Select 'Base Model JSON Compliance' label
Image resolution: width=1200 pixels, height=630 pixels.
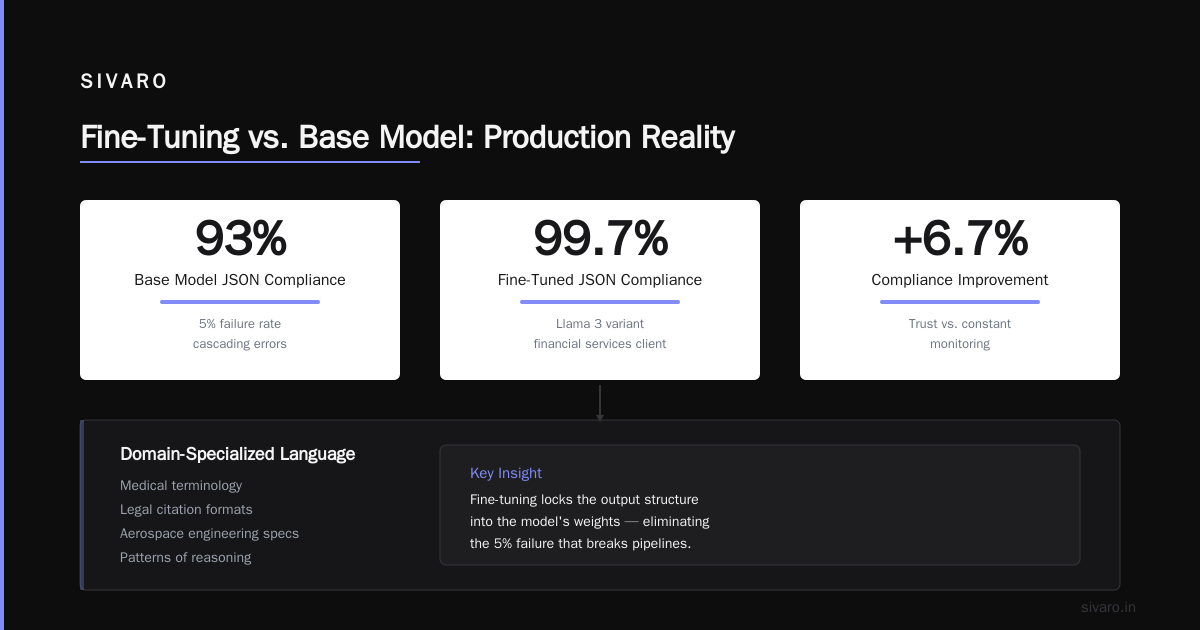(x=240, y=280)
